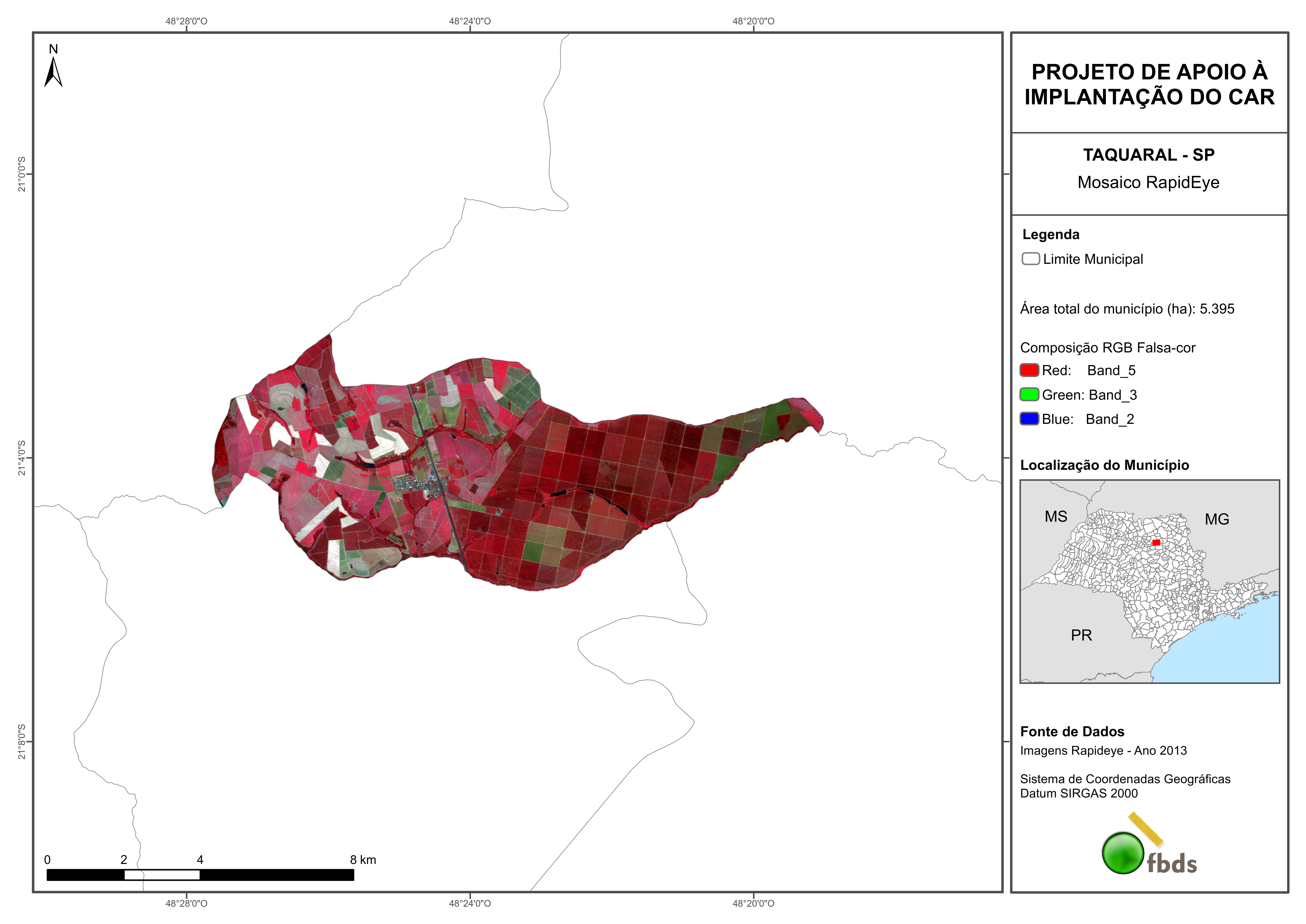The image size is (1306, 924).
Task: Click the green Band_3 color swatch
Action: (1029, 394)
